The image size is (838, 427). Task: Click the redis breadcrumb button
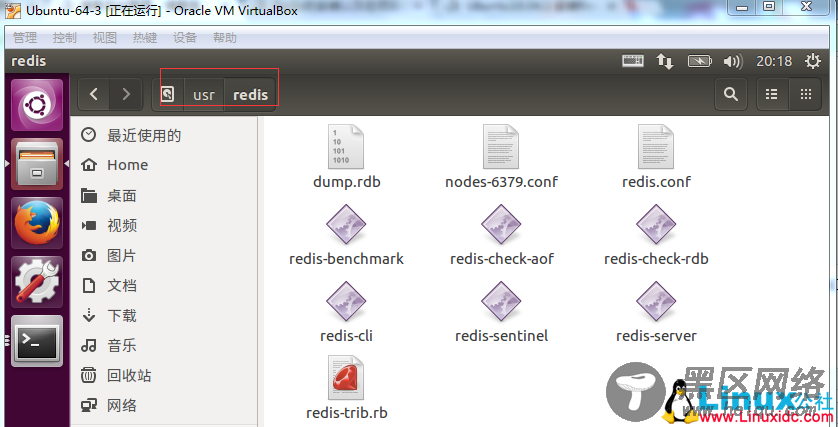tap(250, 95)
